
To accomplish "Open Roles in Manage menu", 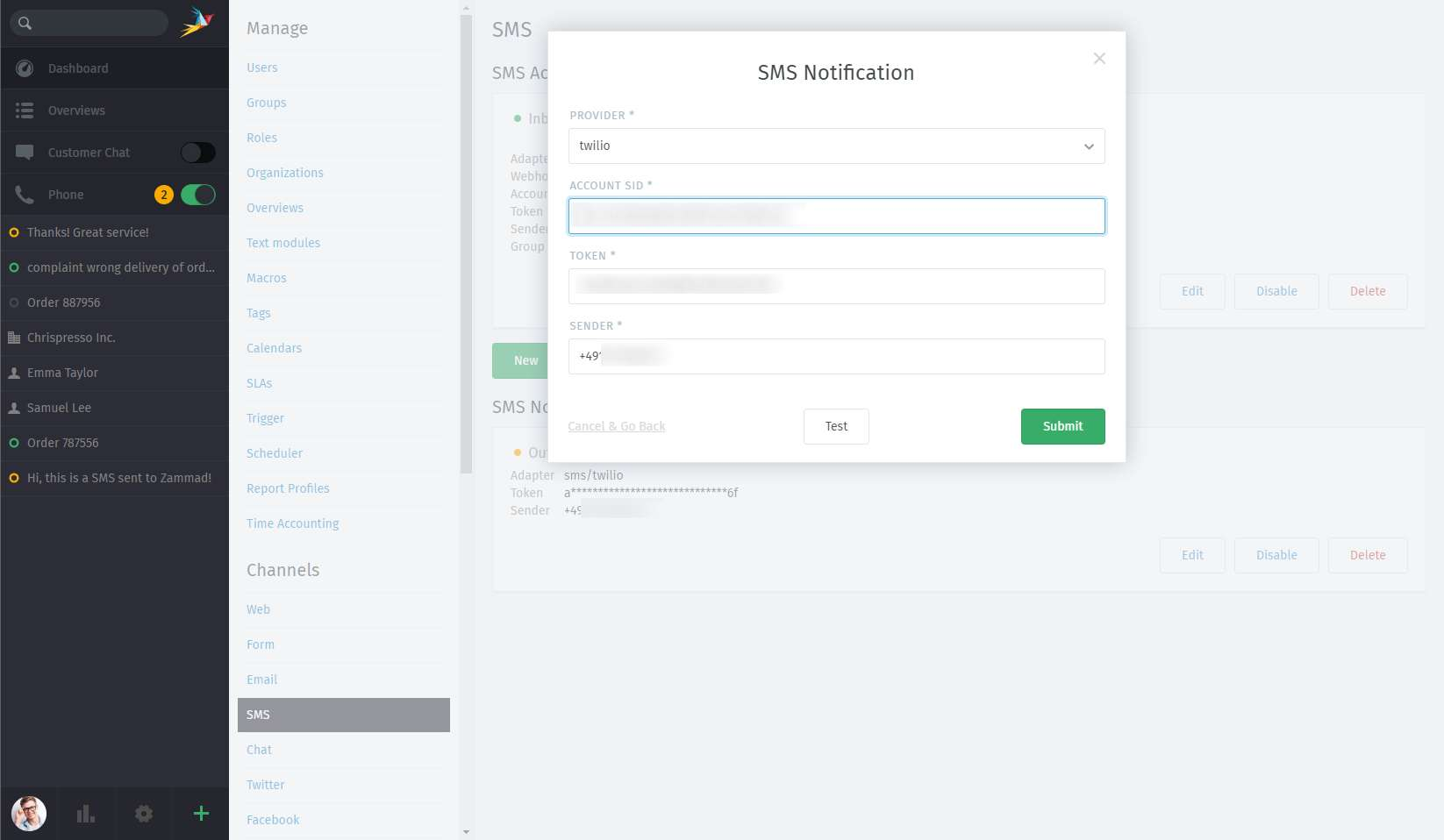I will [262, 138].
